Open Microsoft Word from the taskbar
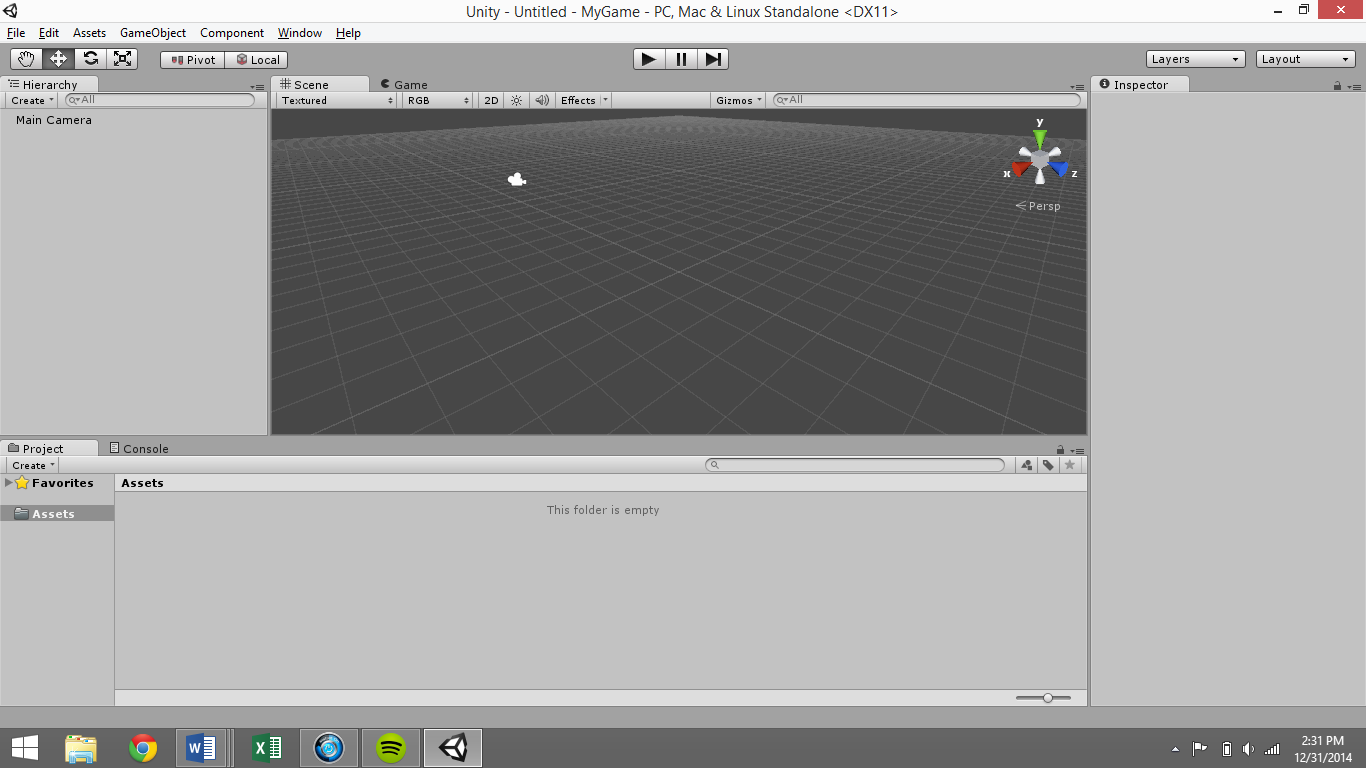 pos(203,748)
